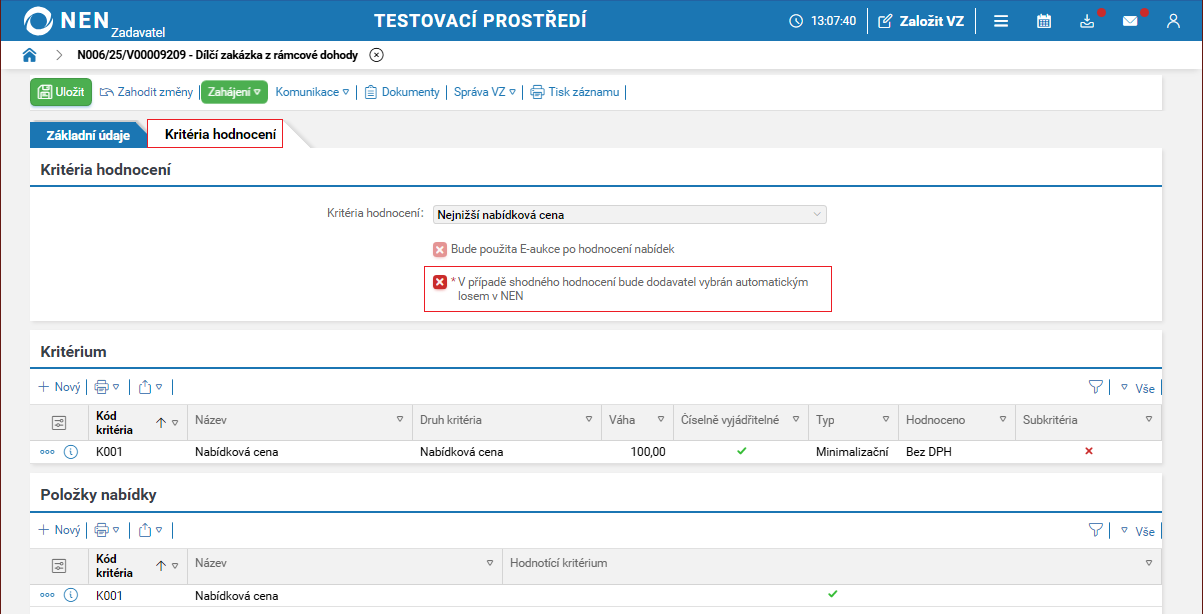Open column settings in Položky nabídky table
The height and width of the screenshot is (614, 1203).
click(x=59, y=566)
